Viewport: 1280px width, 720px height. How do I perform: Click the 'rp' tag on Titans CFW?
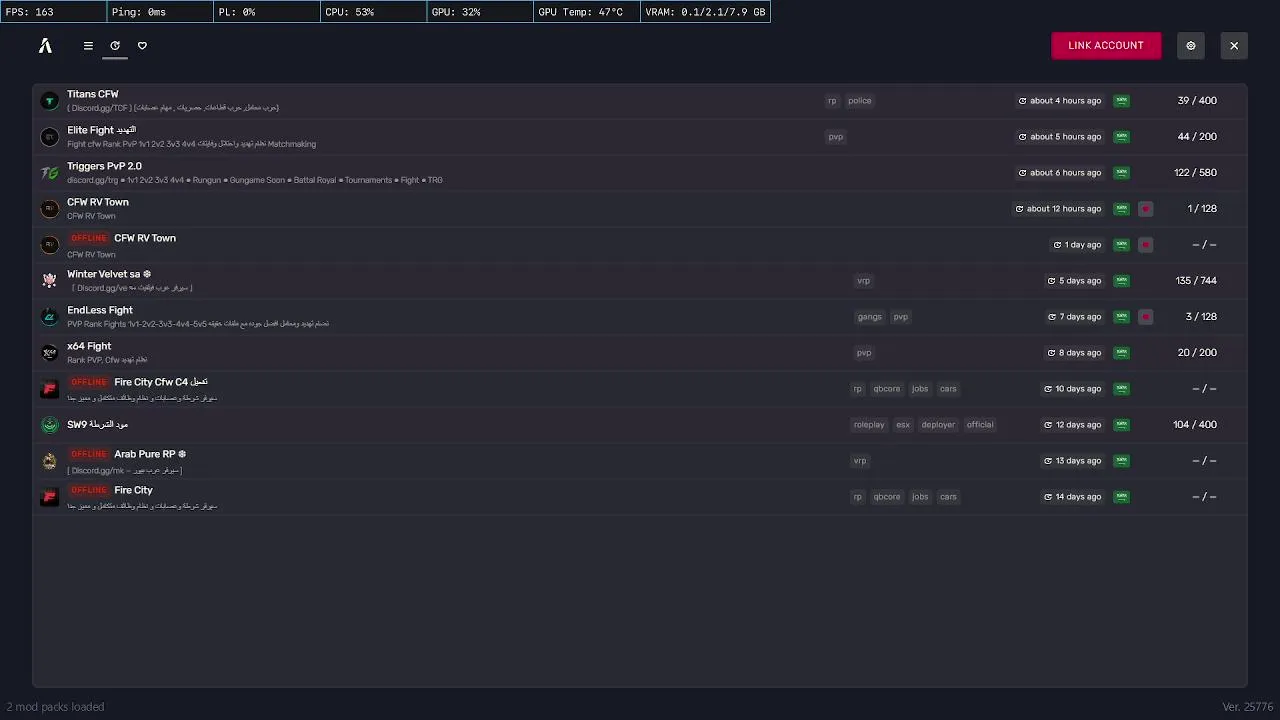832,101
